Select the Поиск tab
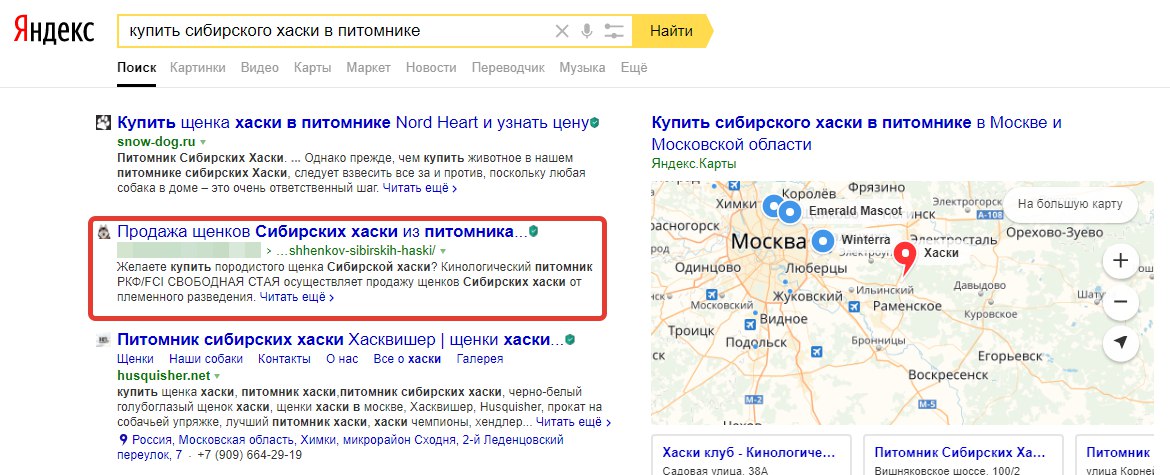The image size is (1170, 475). point(137,68)
